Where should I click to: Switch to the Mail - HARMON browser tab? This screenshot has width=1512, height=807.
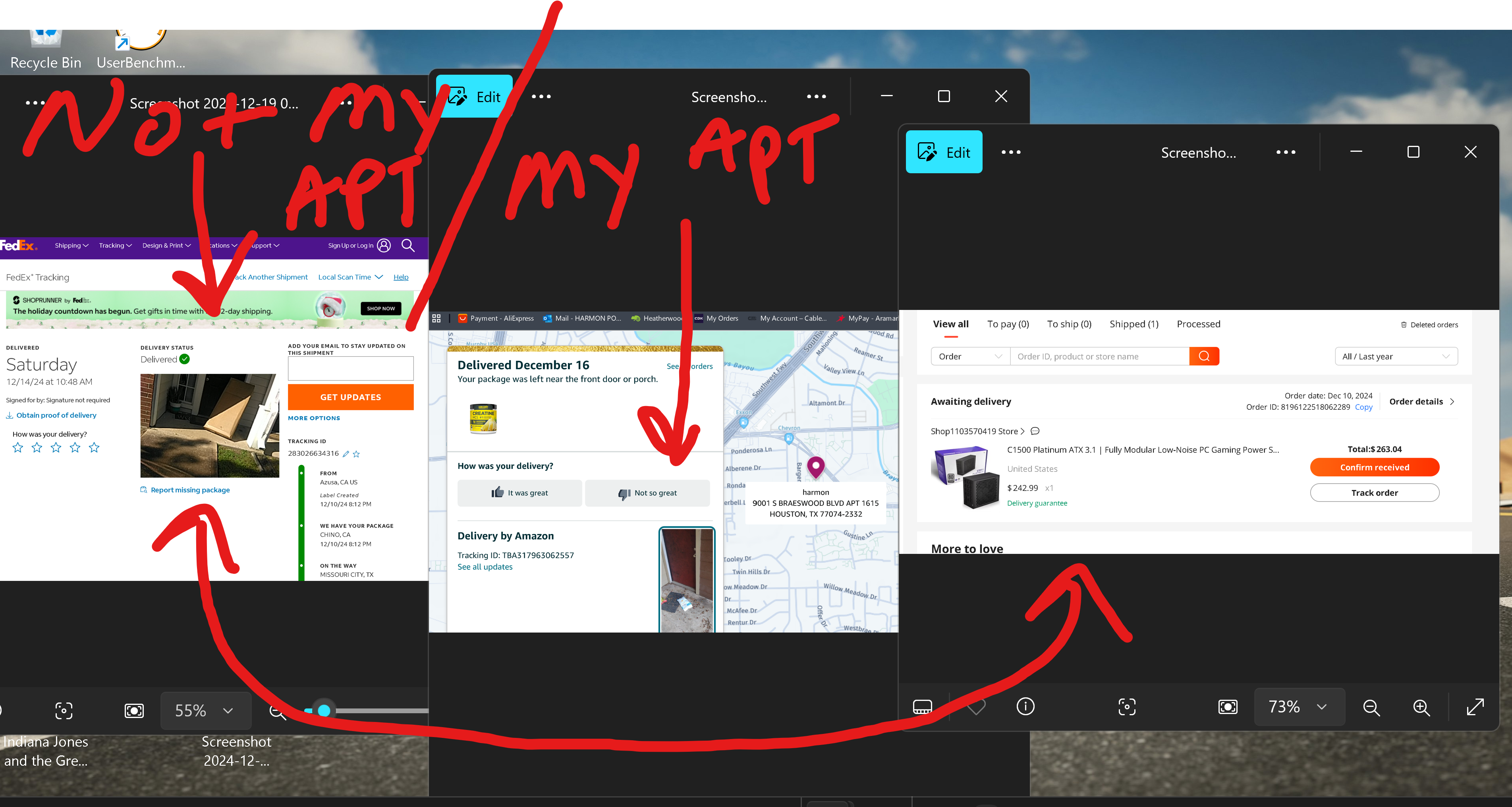pos(582,318)
